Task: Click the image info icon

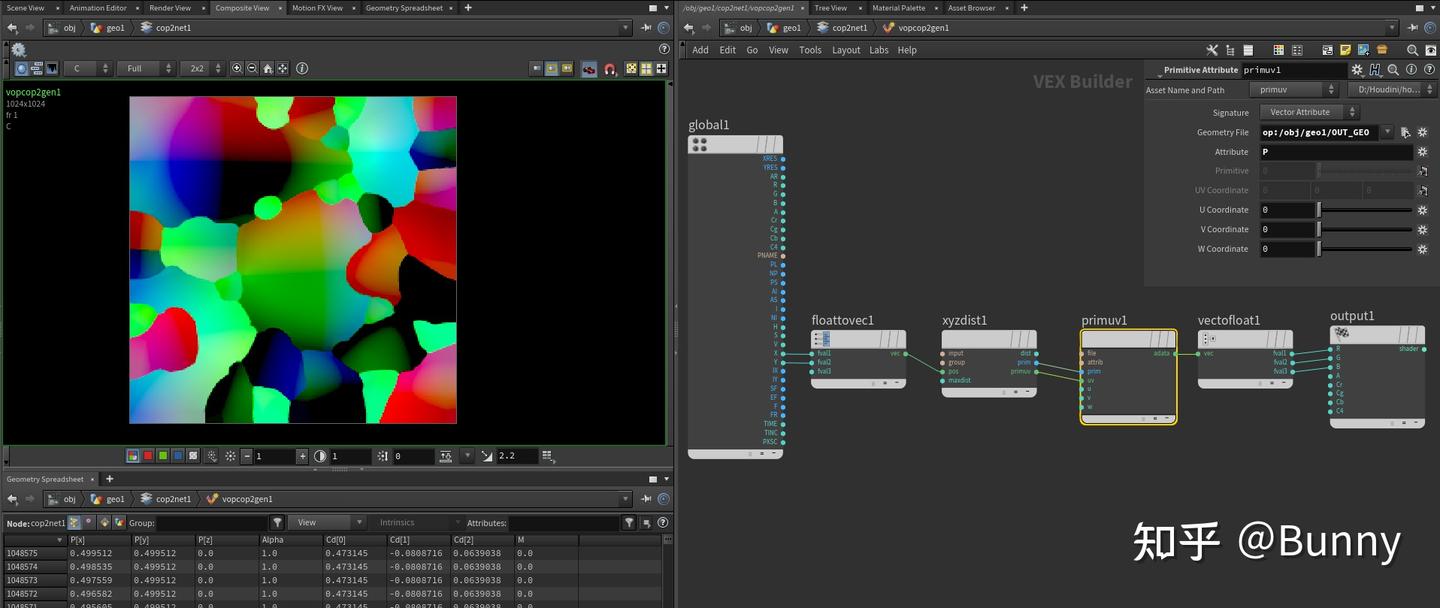Action: click(302, 69)
